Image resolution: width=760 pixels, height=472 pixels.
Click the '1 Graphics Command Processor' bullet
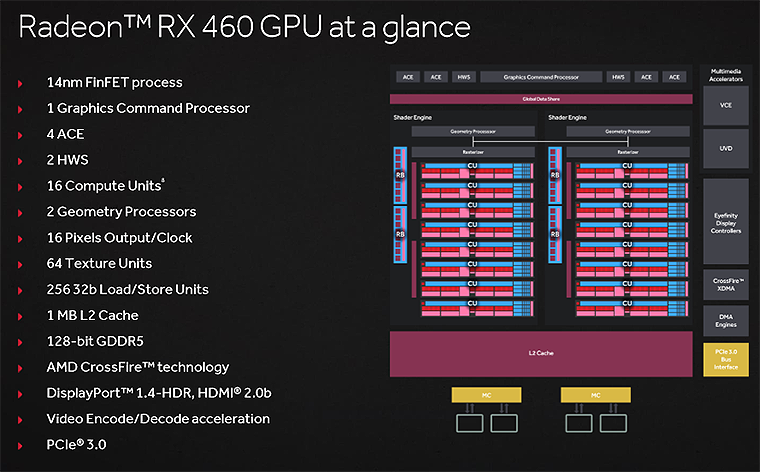[x=148, y=108]
